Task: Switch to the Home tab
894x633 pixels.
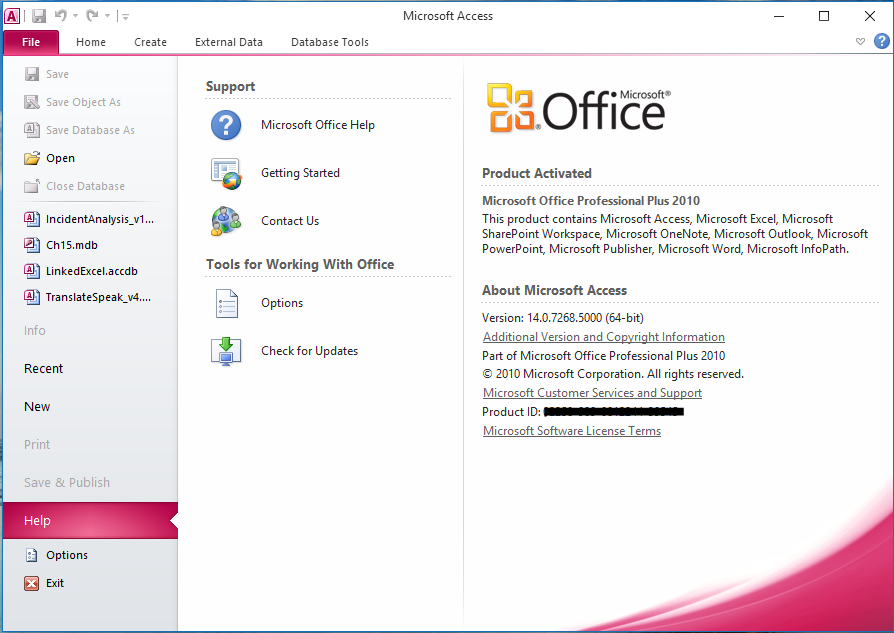Action: 91,42
